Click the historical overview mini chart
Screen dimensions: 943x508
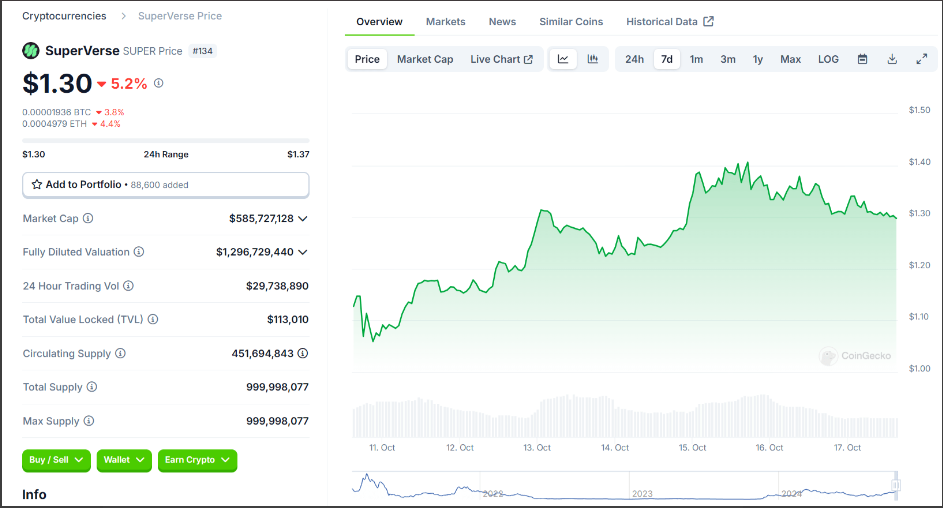[x=624, y=486]
